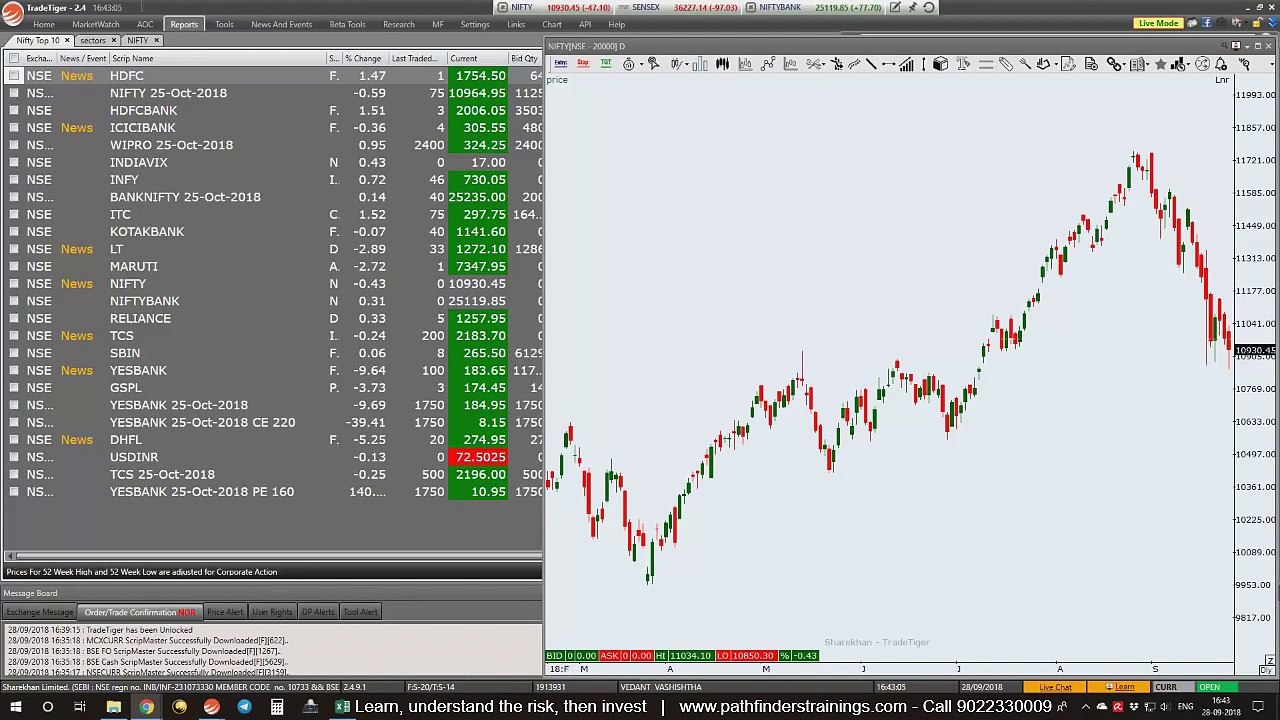Viewport: 1280px width, 720px height.
Task: Click the paperclip icon in chart toolbar
Action: [x=1006, y=64]
